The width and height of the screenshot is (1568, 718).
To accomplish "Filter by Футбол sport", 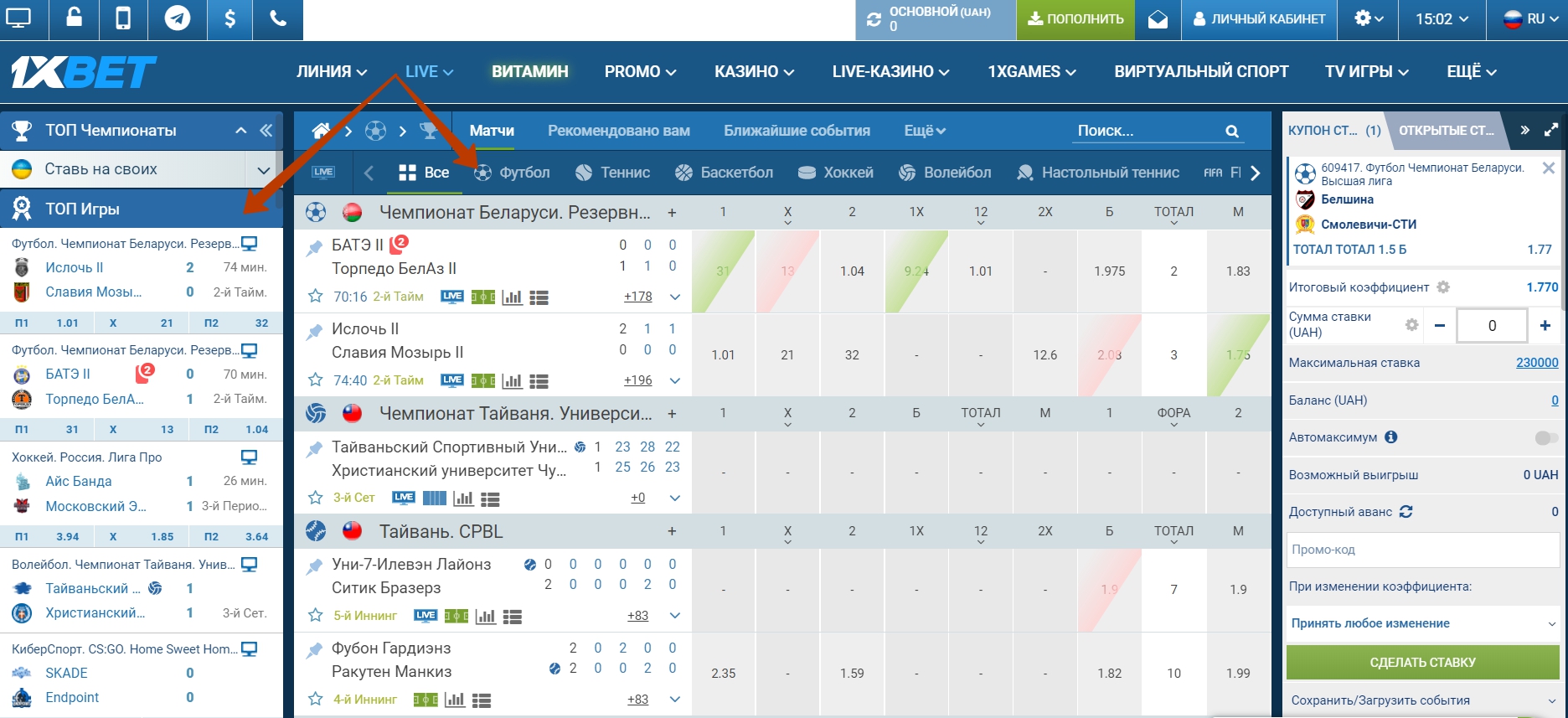I will [x=512, y=173].
